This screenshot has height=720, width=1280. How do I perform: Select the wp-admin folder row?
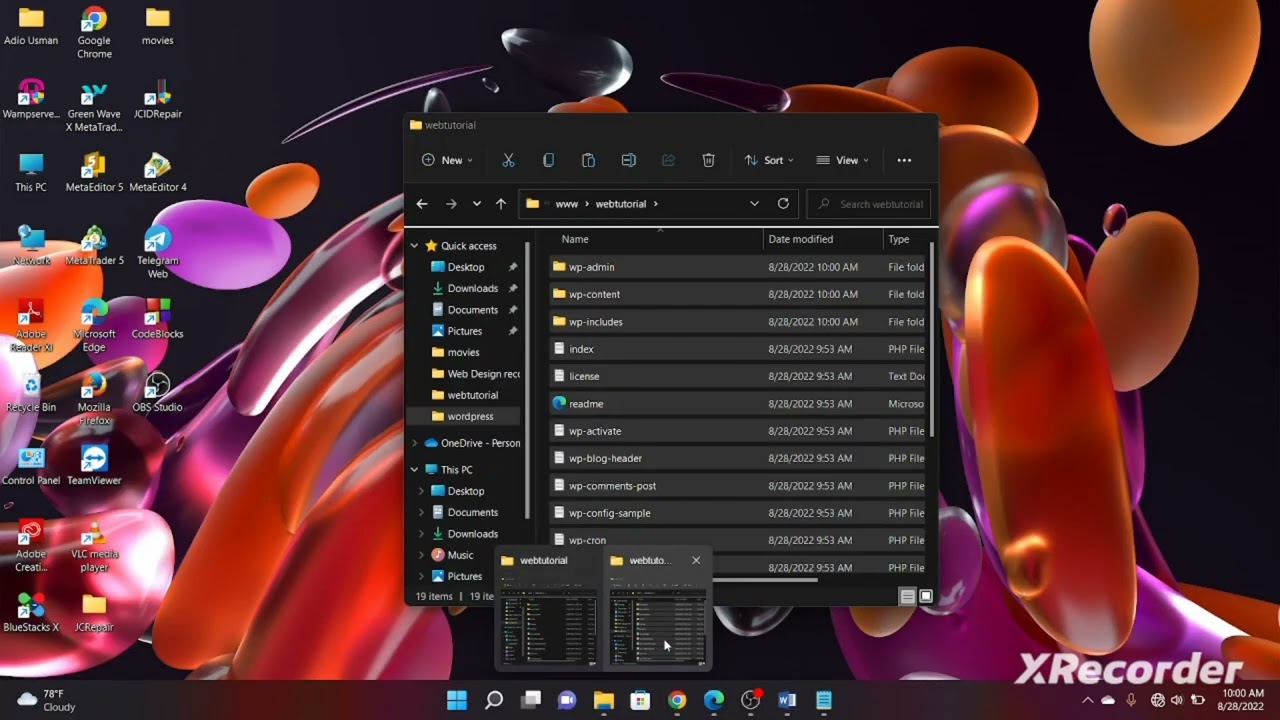[x=738, y=267]
